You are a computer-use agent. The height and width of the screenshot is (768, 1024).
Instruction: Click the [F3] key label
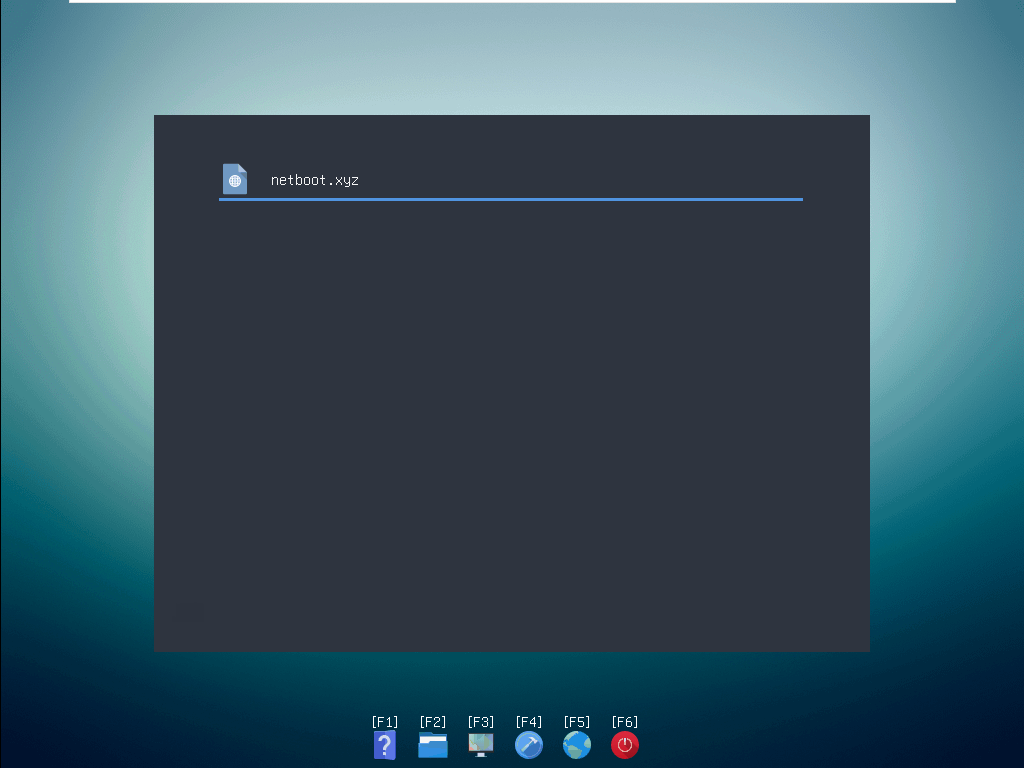click(x=481, y=722)
